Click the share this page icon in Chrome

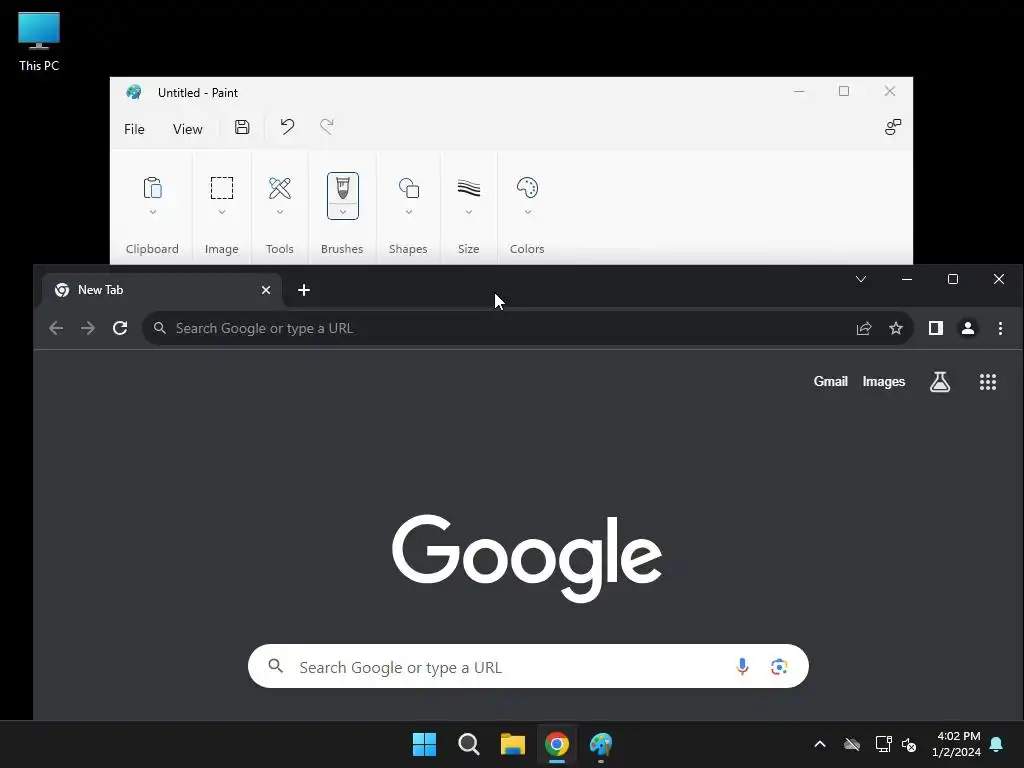tap(864, 328)
